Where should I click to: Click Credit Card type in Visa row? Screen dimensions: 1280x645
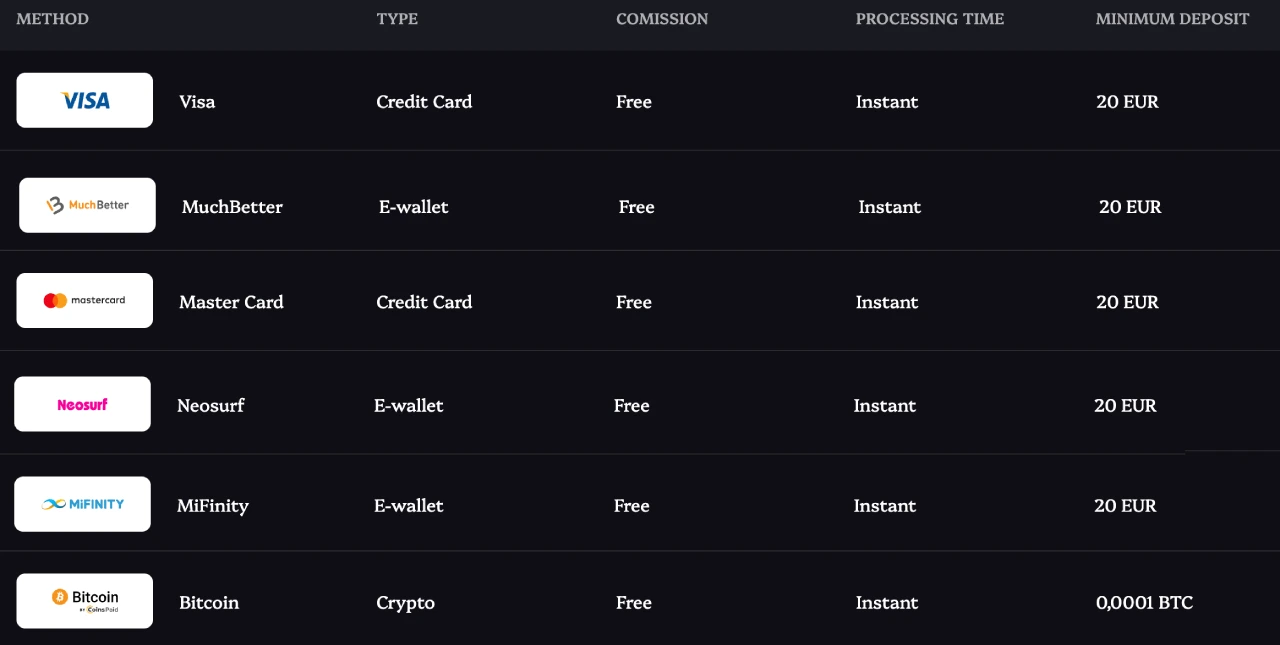click(424, 102)
